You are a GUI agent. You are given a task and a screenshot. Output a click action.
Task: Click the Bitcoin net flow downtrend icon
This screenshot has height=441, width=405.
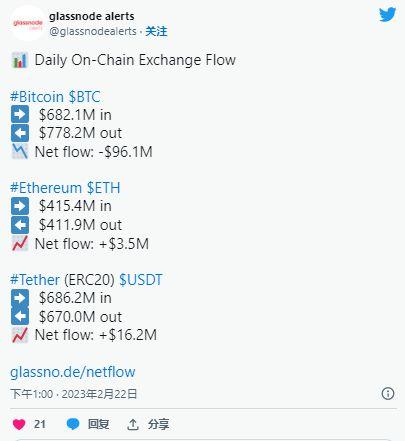20,152
